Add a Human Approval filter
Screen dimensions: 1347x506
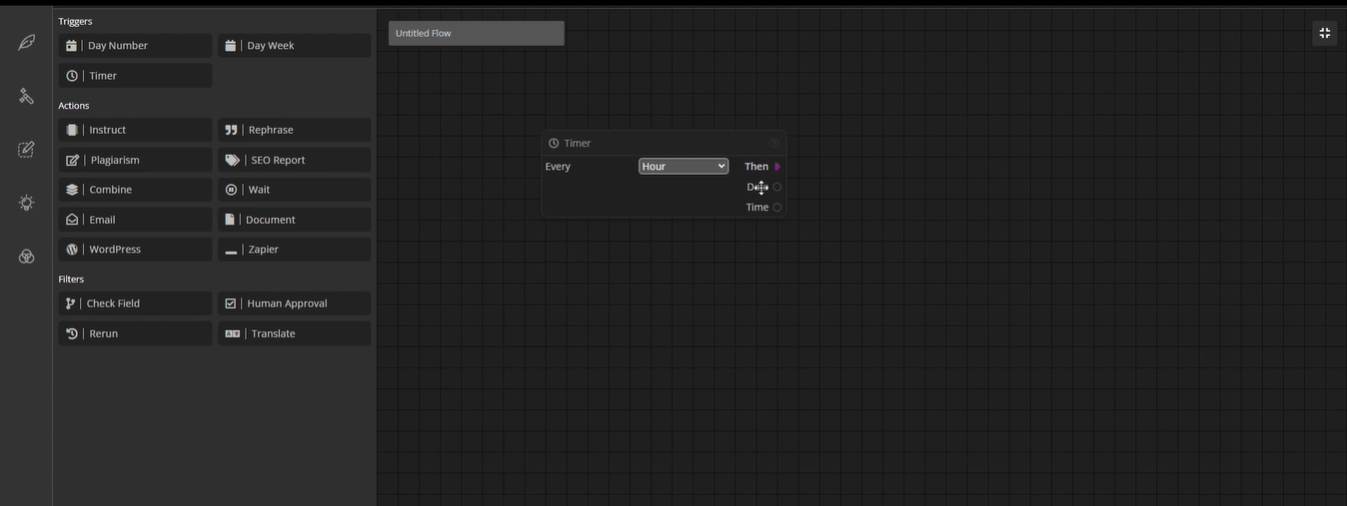coord(294,304)
